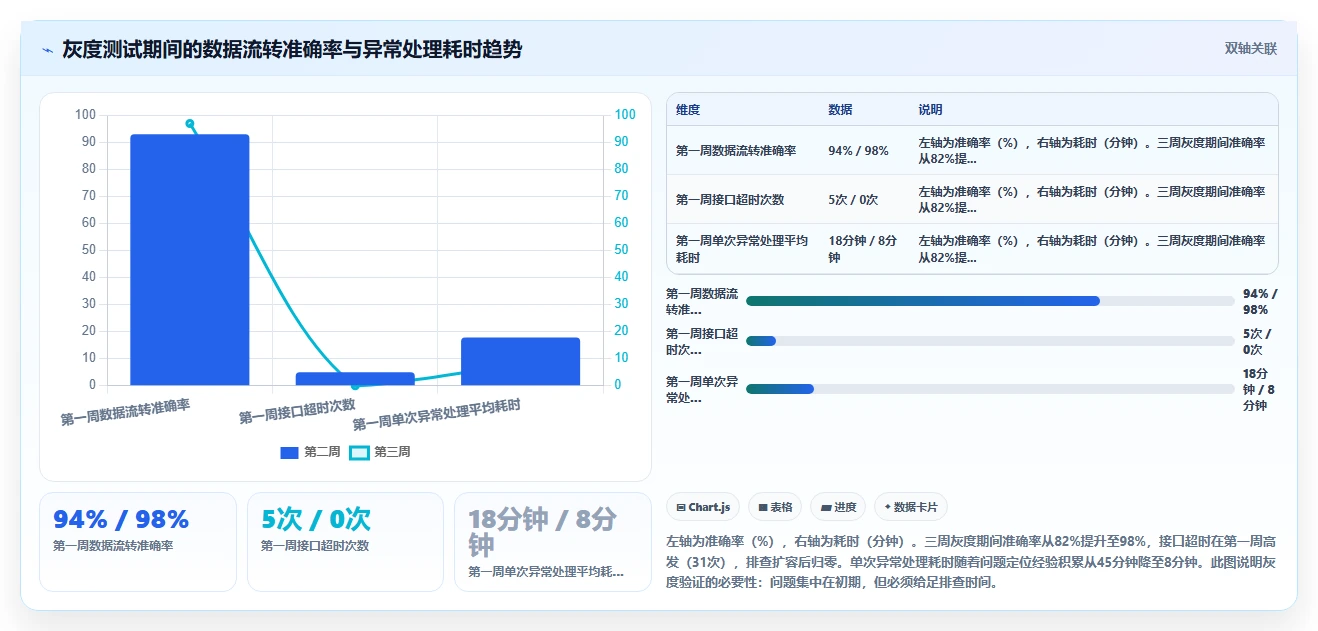Viewport: 1318px width, 631px height.
Task: Click the 说明 column header
Action: pos(930,110)
